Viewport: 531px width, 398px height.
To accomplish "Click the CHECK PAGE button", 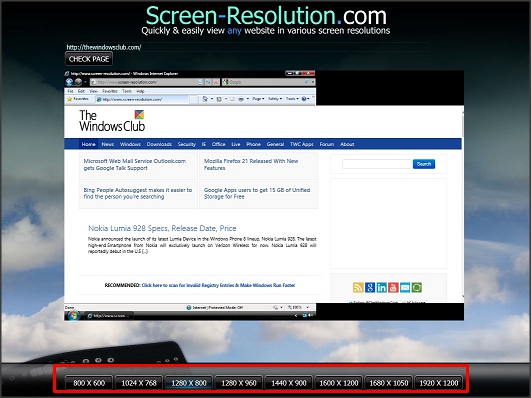I will (89, 59).
